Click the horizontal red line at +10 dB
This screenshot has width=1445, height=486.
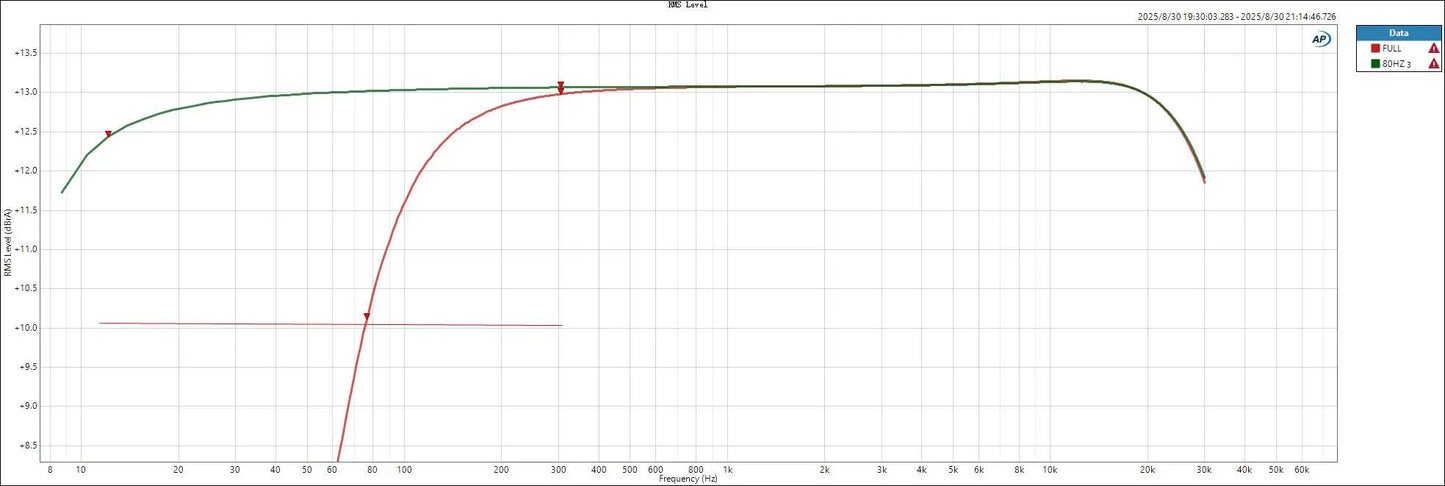250,324
